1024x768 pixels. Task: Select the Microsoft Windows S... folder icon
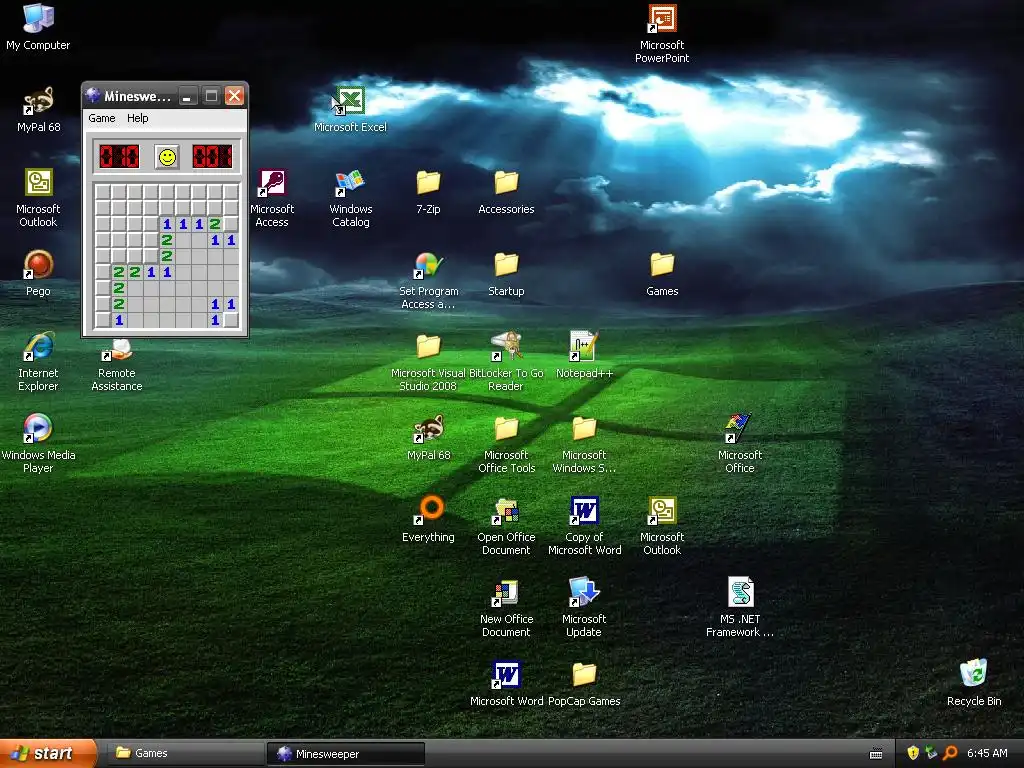click(584, 444)
